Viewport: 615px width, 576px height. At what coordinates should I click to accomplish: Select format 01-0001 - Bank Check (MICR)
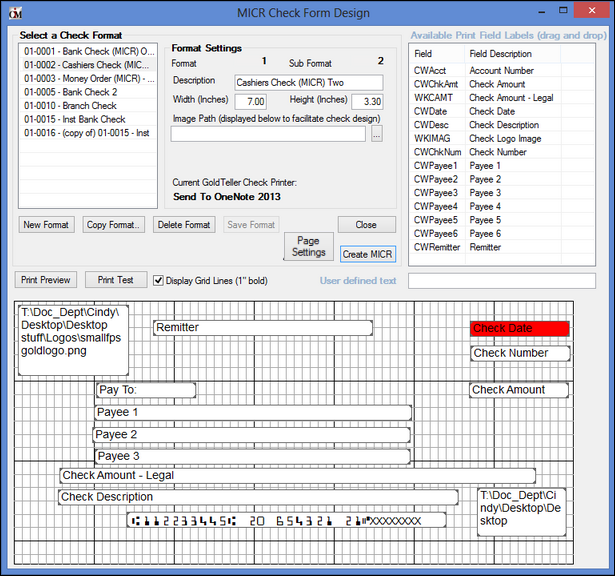click(x=88, y=51)
